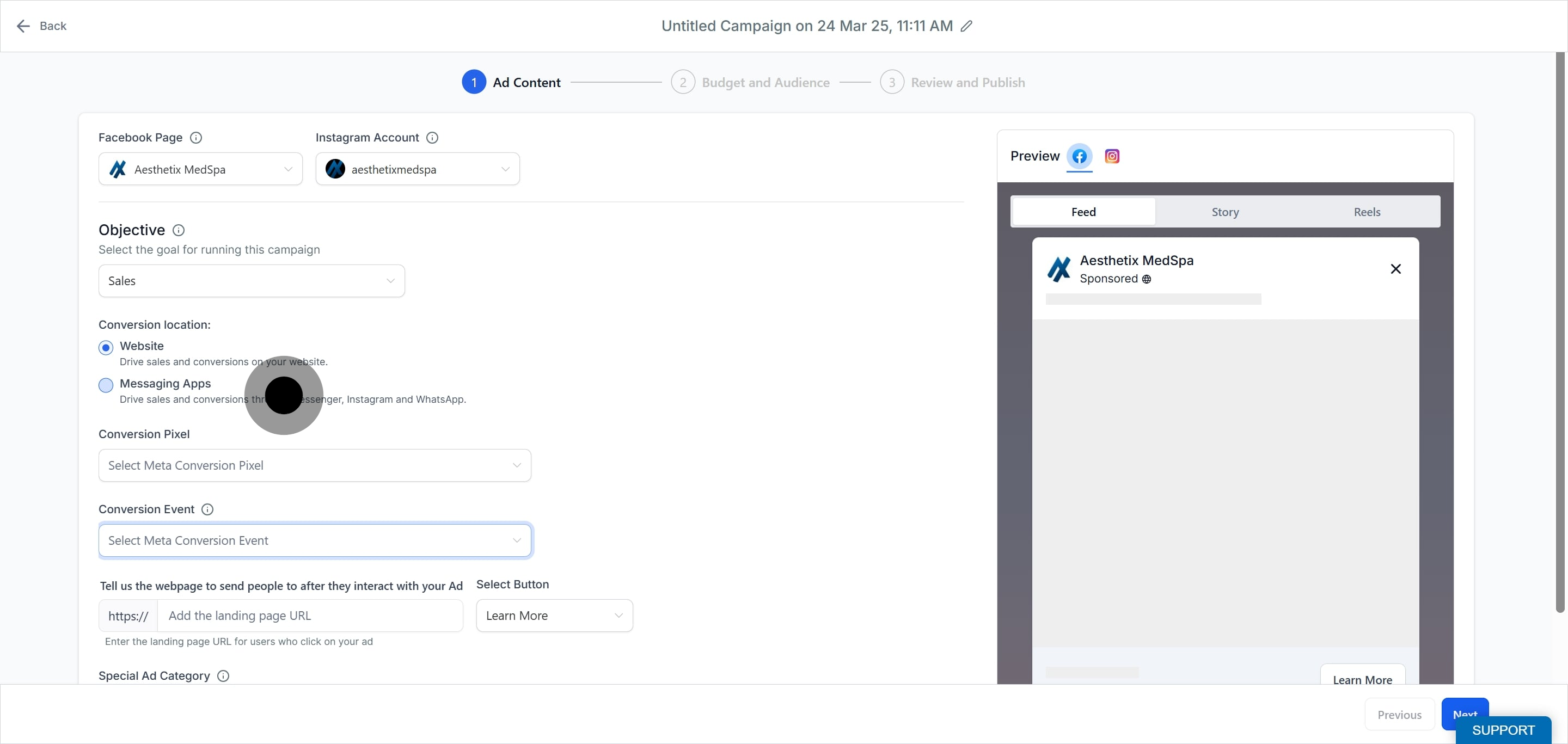Switch preview to Facebook icon
Screen dimensions: 1568x744
pos(1079,157)
